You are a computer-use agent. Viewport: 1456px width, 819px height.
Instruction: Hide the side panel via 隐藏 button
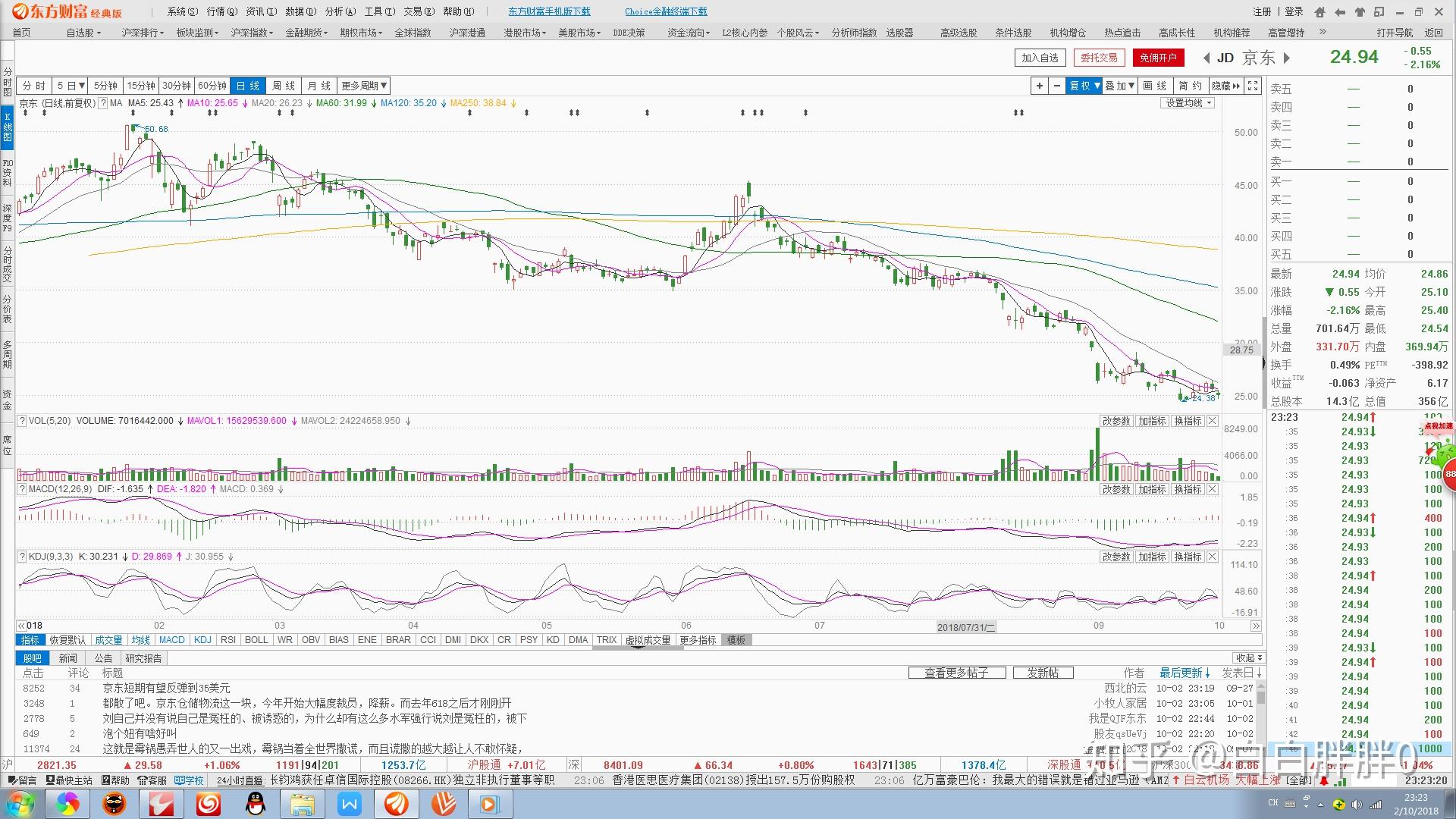(x=1226, y=86)
